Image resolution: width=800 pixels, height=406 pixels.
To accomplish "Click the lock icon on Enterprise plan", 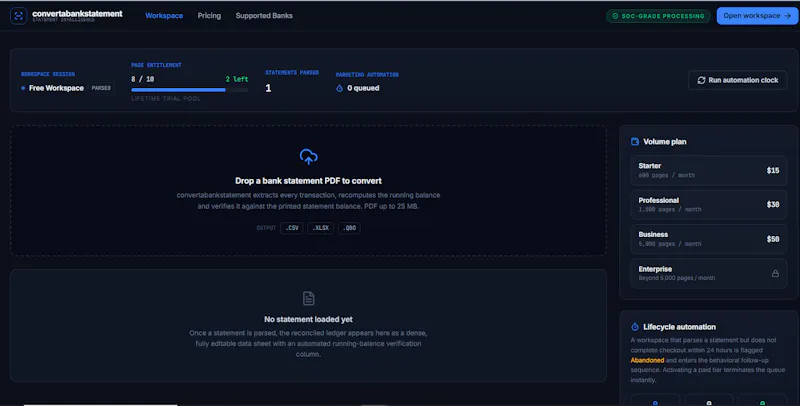I will pos(775,273).
